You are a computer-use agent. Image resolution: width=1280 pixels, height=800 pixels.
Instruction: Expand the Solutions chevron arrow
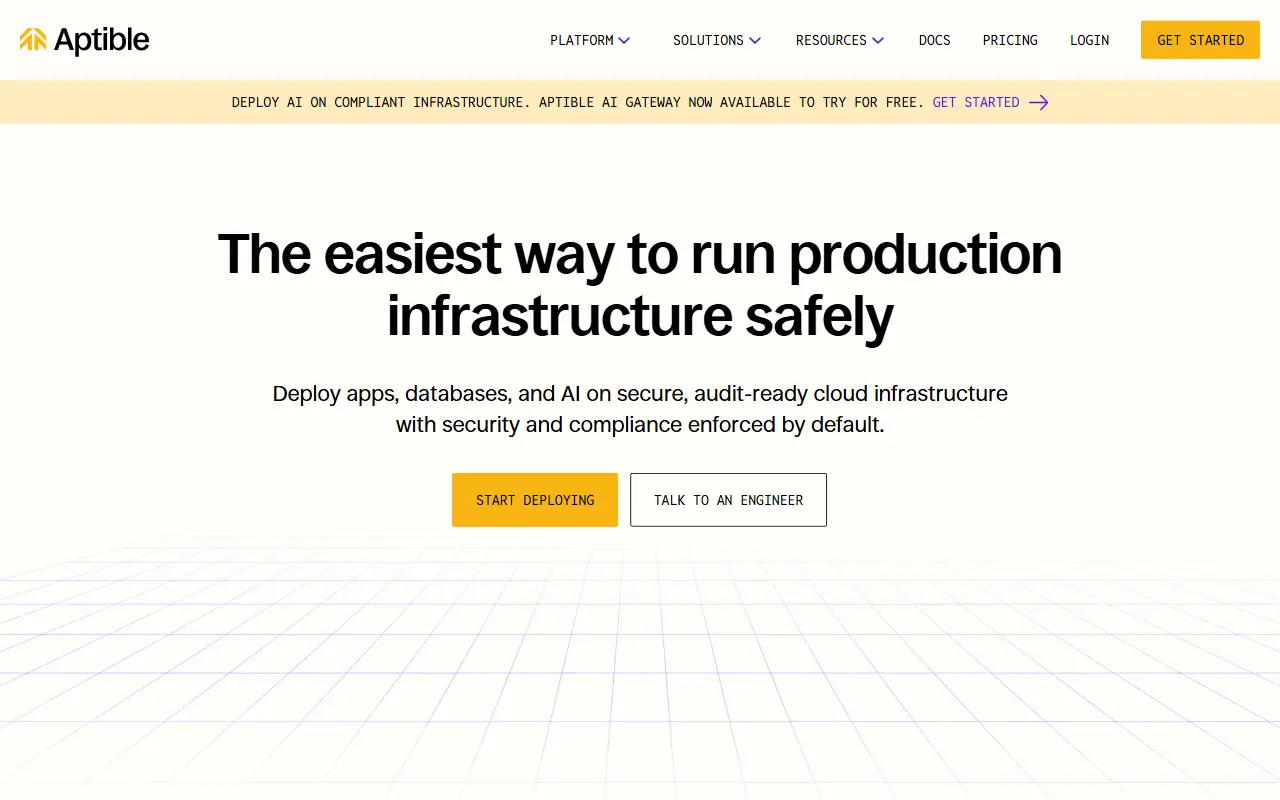(755, 41)
